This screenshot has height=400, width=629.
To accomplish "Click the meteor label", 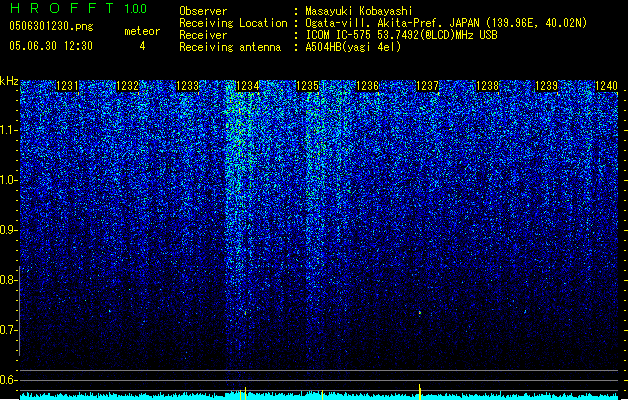I will (142, 31).
